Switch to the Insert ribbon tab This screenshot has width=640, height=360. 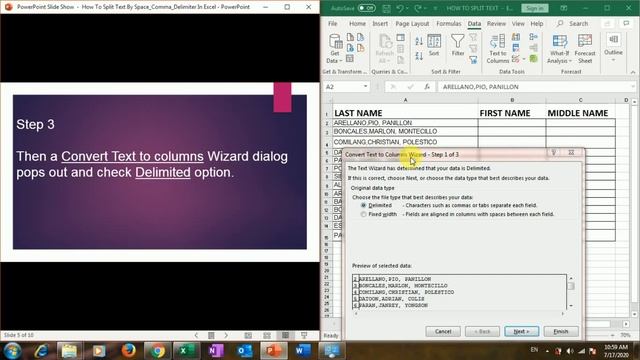380,24
